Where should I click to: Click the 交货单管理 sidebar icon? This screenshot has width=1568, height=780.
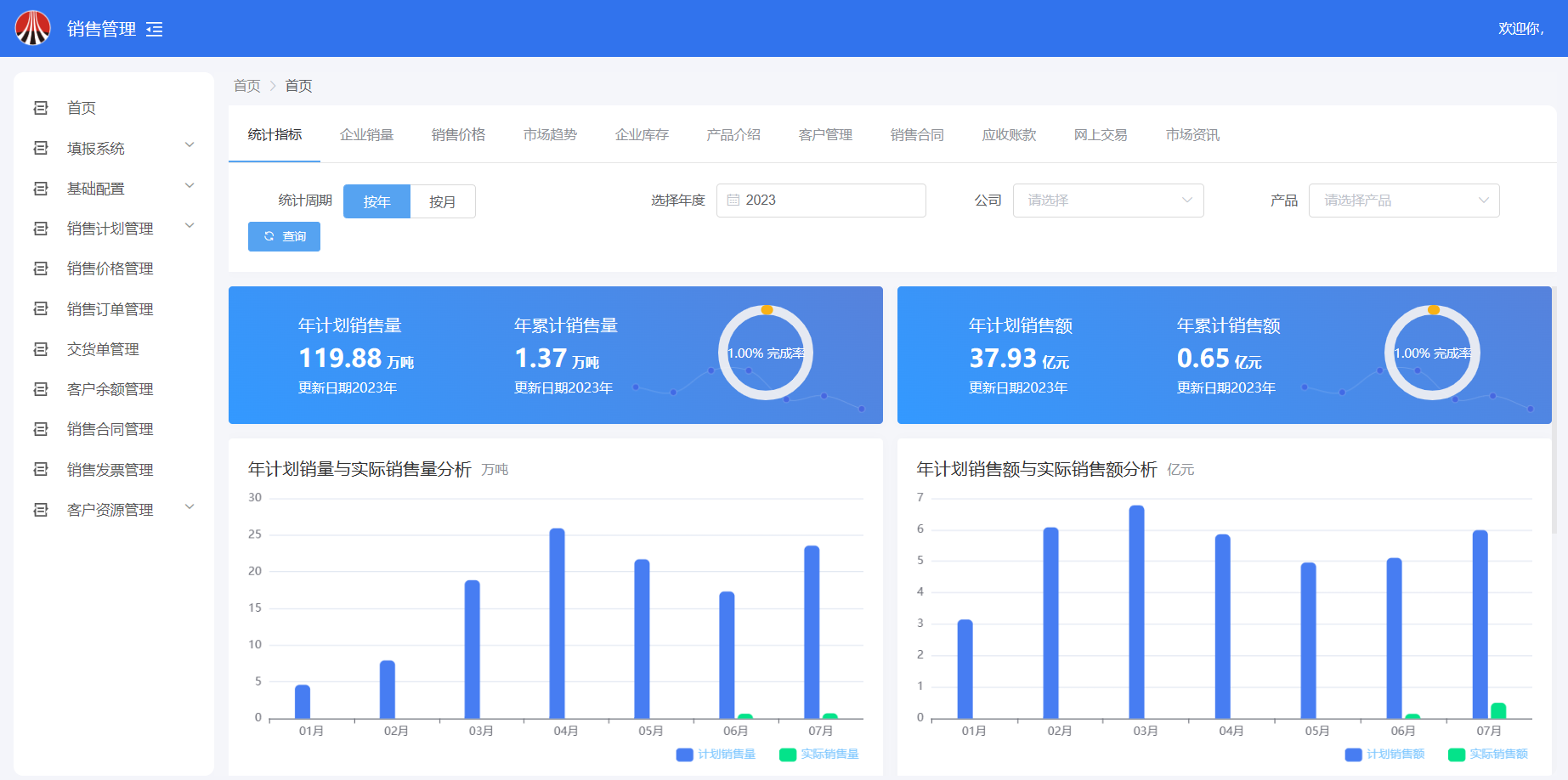coord(40,349)
